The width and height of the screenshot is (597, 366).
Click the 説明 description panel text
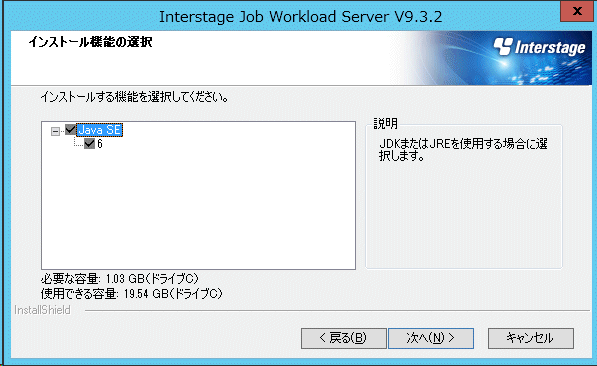(463, 150)
